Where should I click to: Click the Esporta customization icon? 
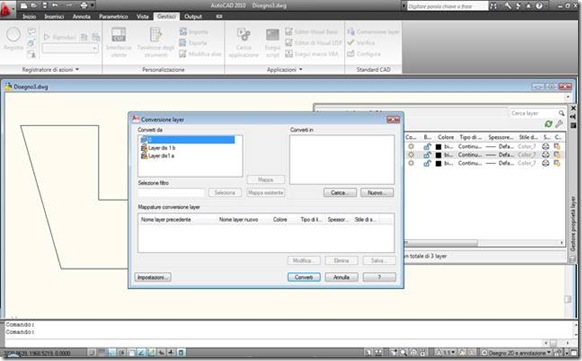[x=183, y=43]
